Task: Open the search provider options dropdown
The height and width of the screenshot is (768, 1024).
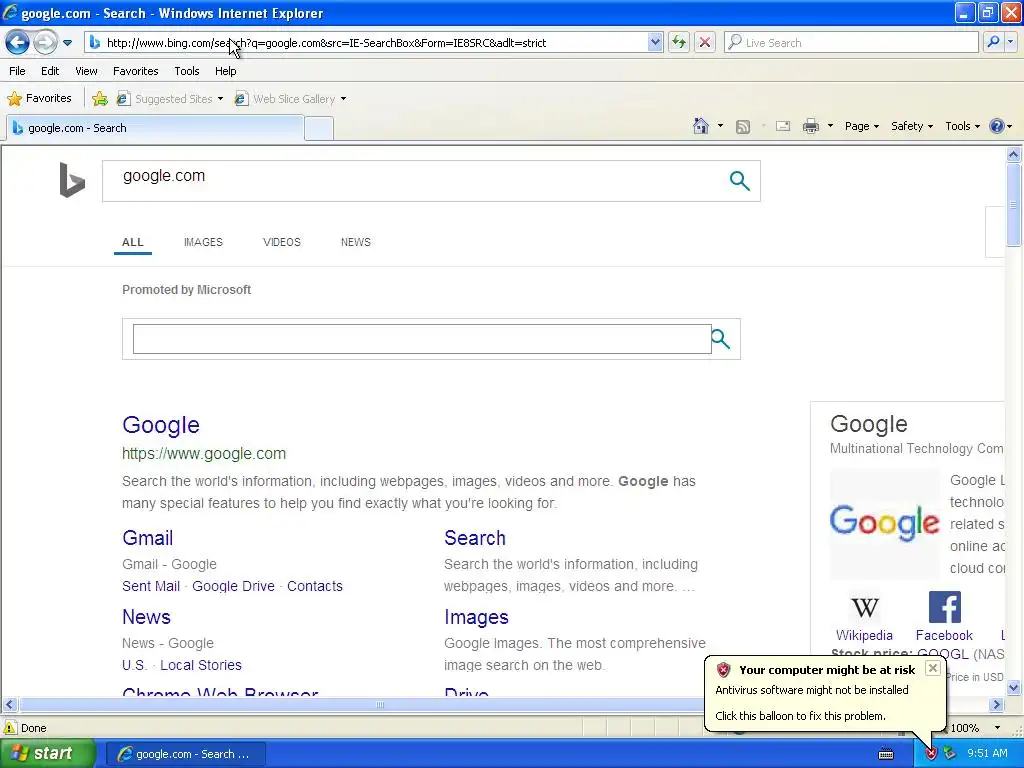Action: click(x=1010, y=42)
